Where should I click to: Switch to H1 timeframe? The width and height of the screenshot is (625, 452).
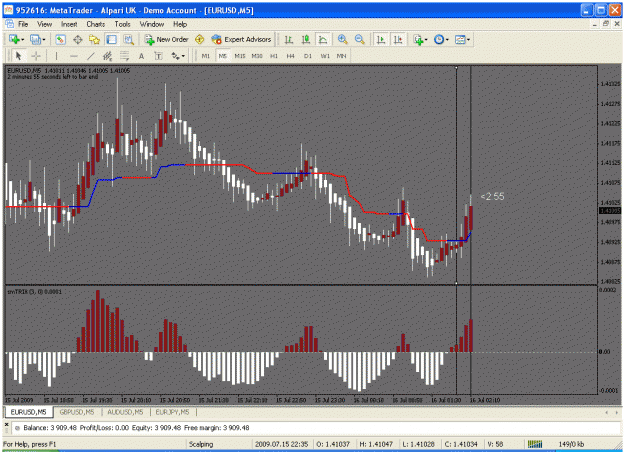click(274, 56)
